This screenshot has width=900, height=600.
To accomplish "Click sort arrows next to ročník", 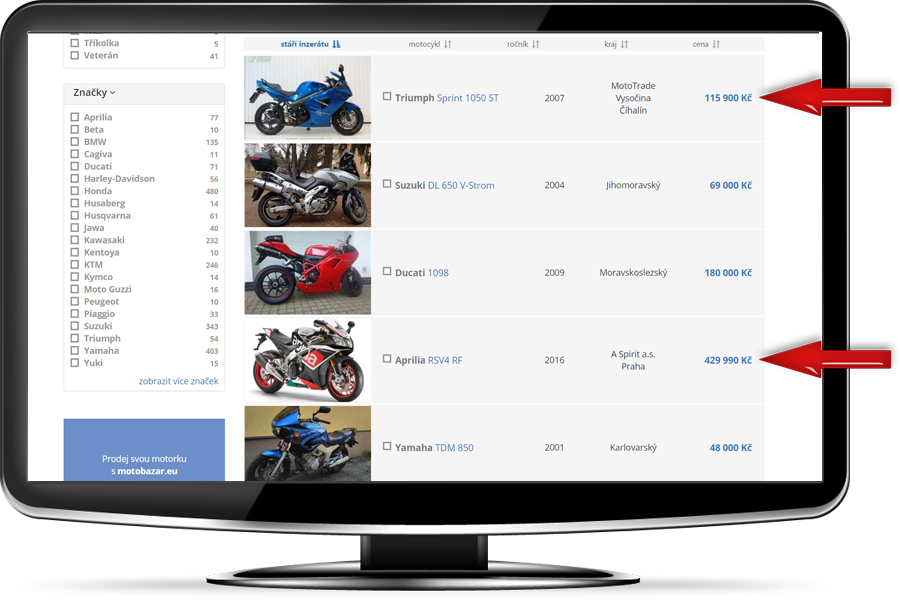I will tap(536, 44).
